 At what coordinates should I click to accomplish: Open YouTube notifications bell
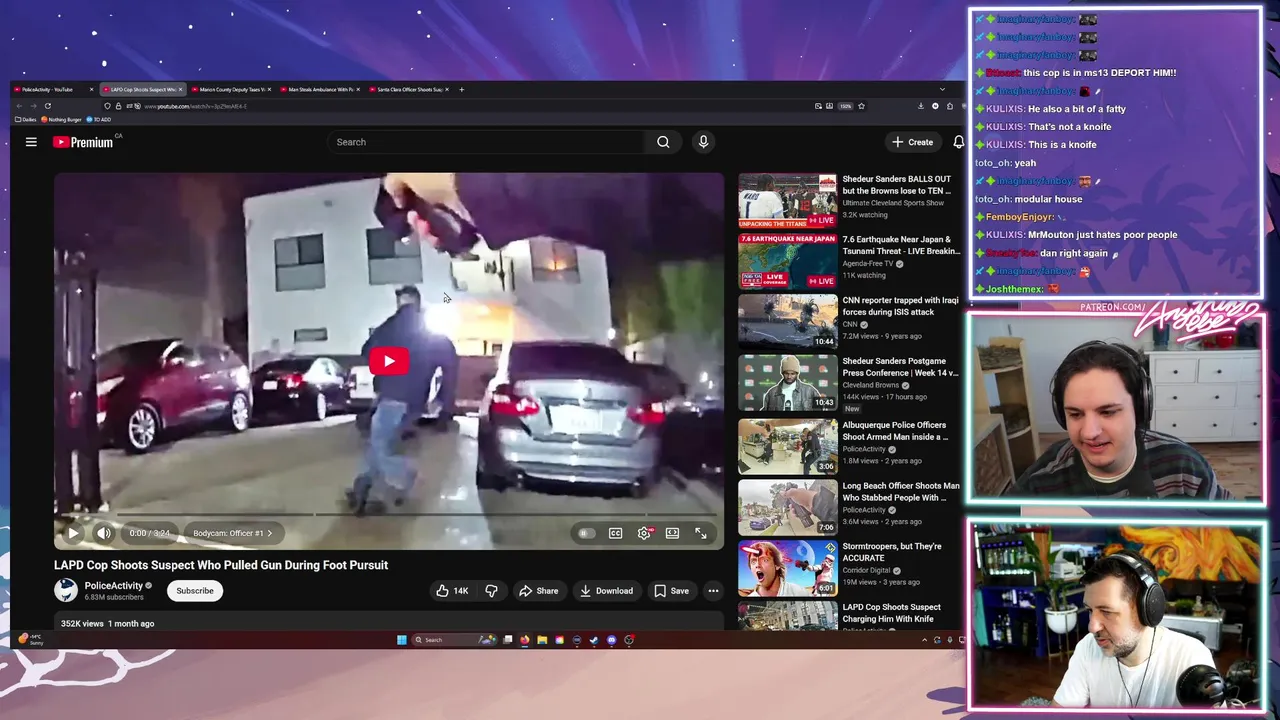click(x=958, y=142)
